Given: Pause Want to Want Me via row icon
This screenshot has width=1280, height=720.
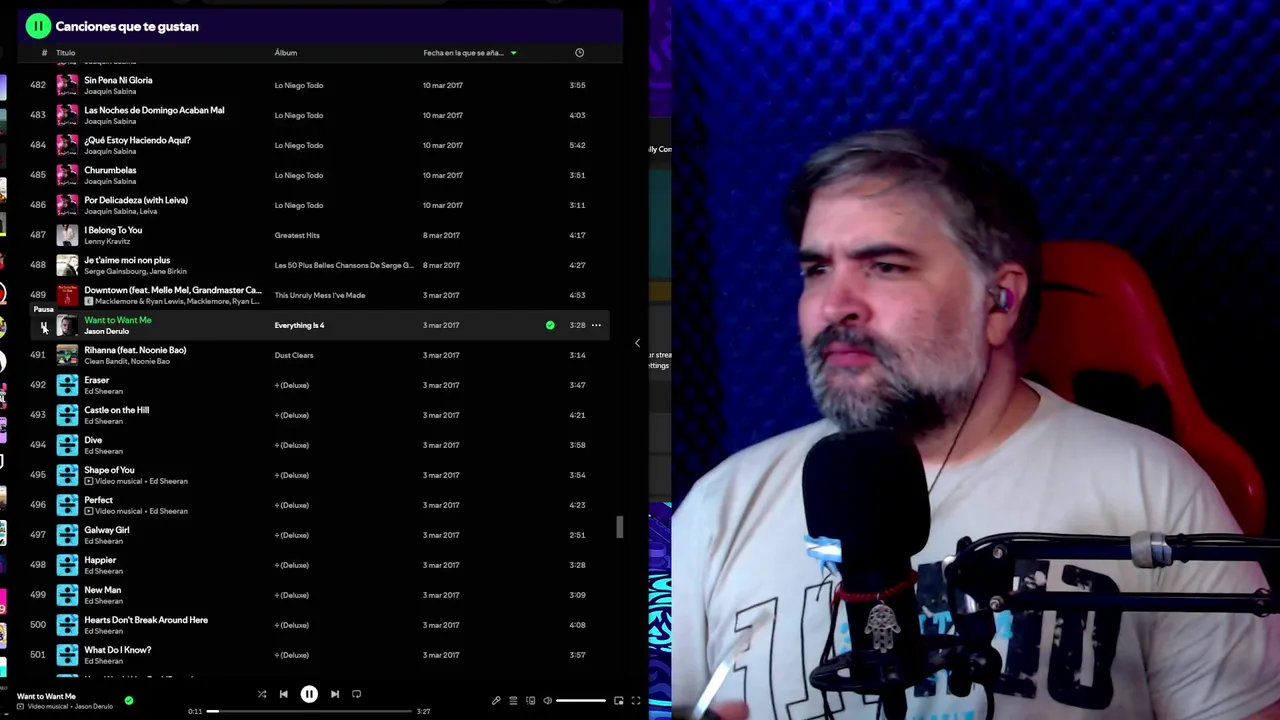Looking at the screenshot, I should [x=43, y=327].
